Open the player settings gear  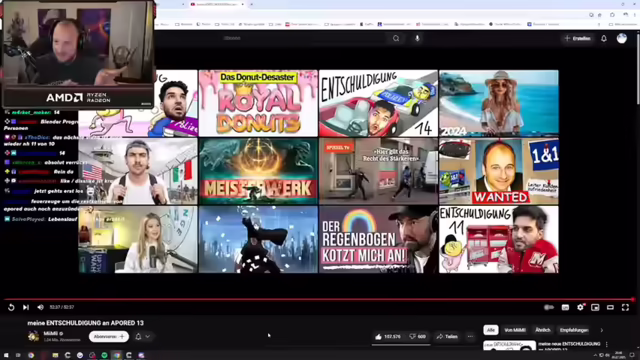[x=580, y=307]
